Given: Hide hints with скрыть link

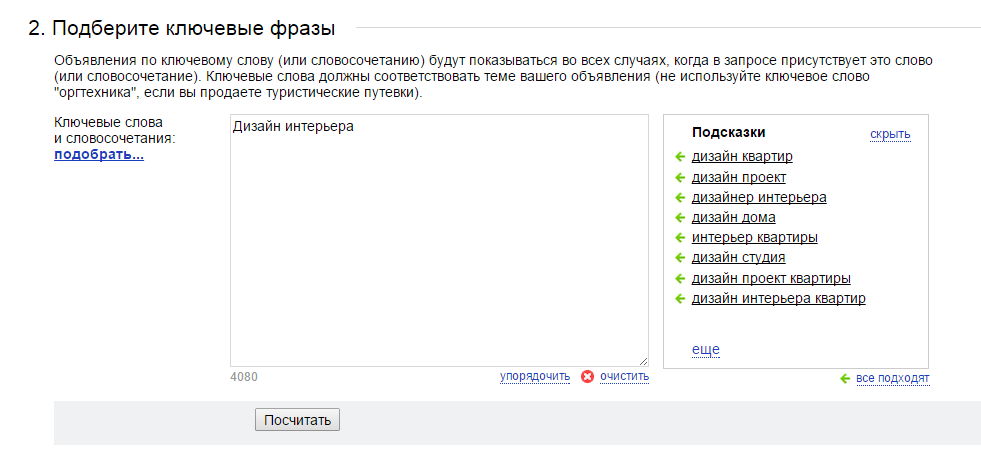Looking at the screenshot, I should coord(890,134).
